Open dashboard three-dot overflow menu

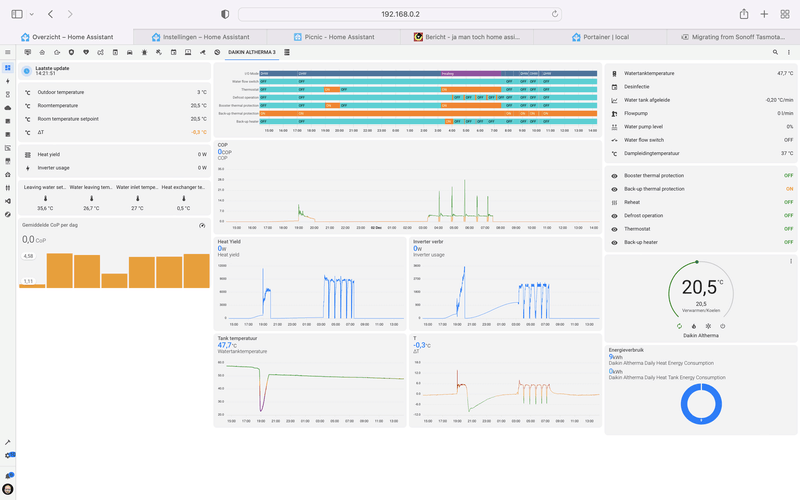(x=789, y=52)
